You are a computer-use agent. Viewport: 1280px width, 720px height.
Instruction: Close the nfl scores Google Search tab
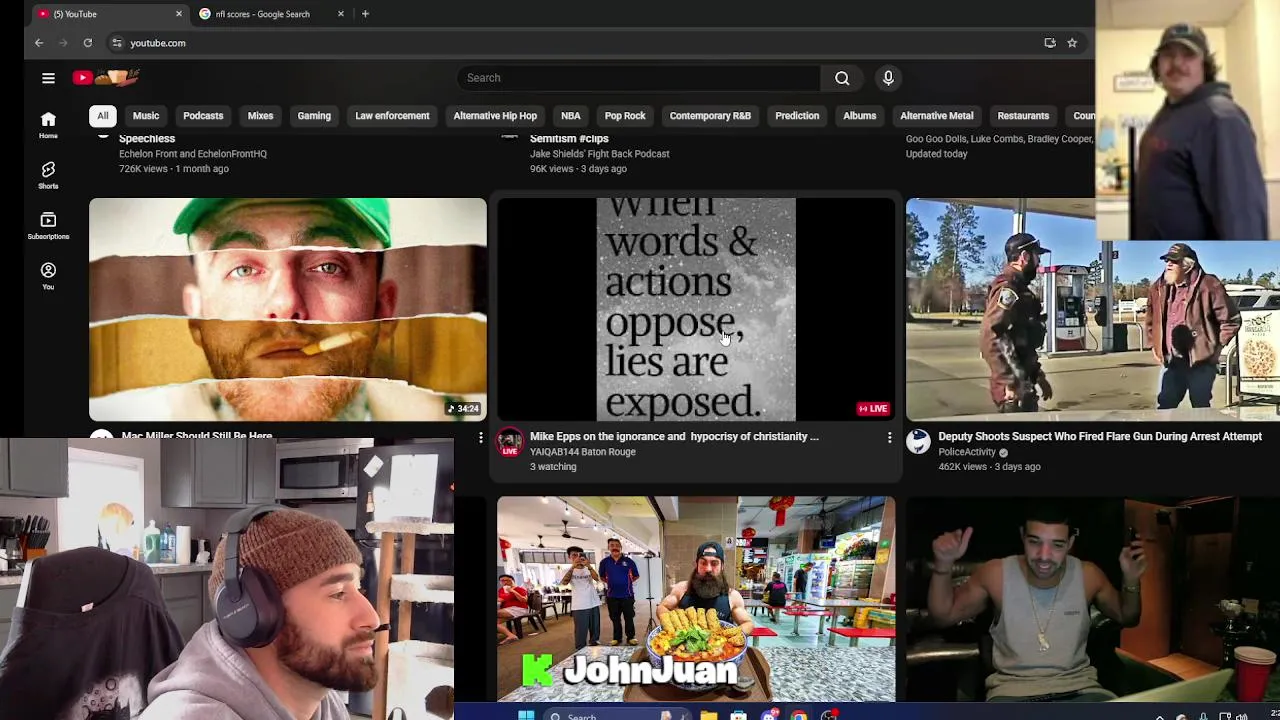point(341,14)
